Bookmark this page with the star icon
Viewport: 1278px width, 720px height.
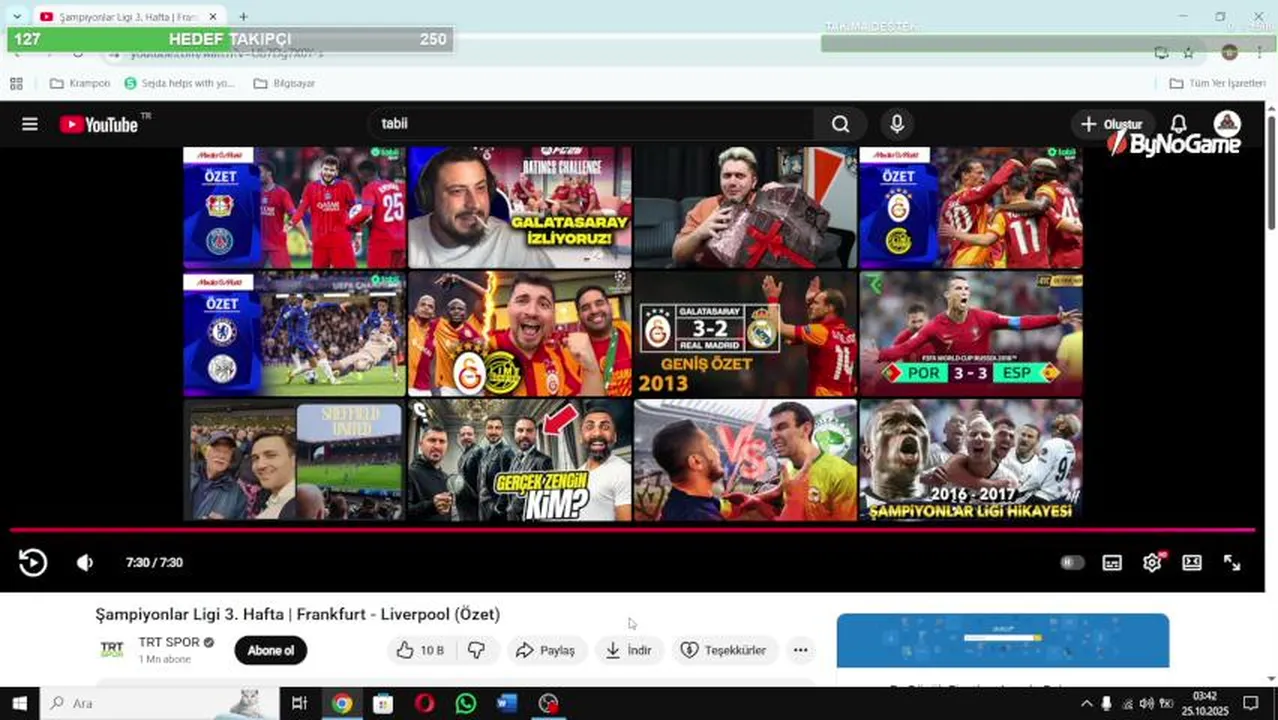click(x=1189, y=52)
